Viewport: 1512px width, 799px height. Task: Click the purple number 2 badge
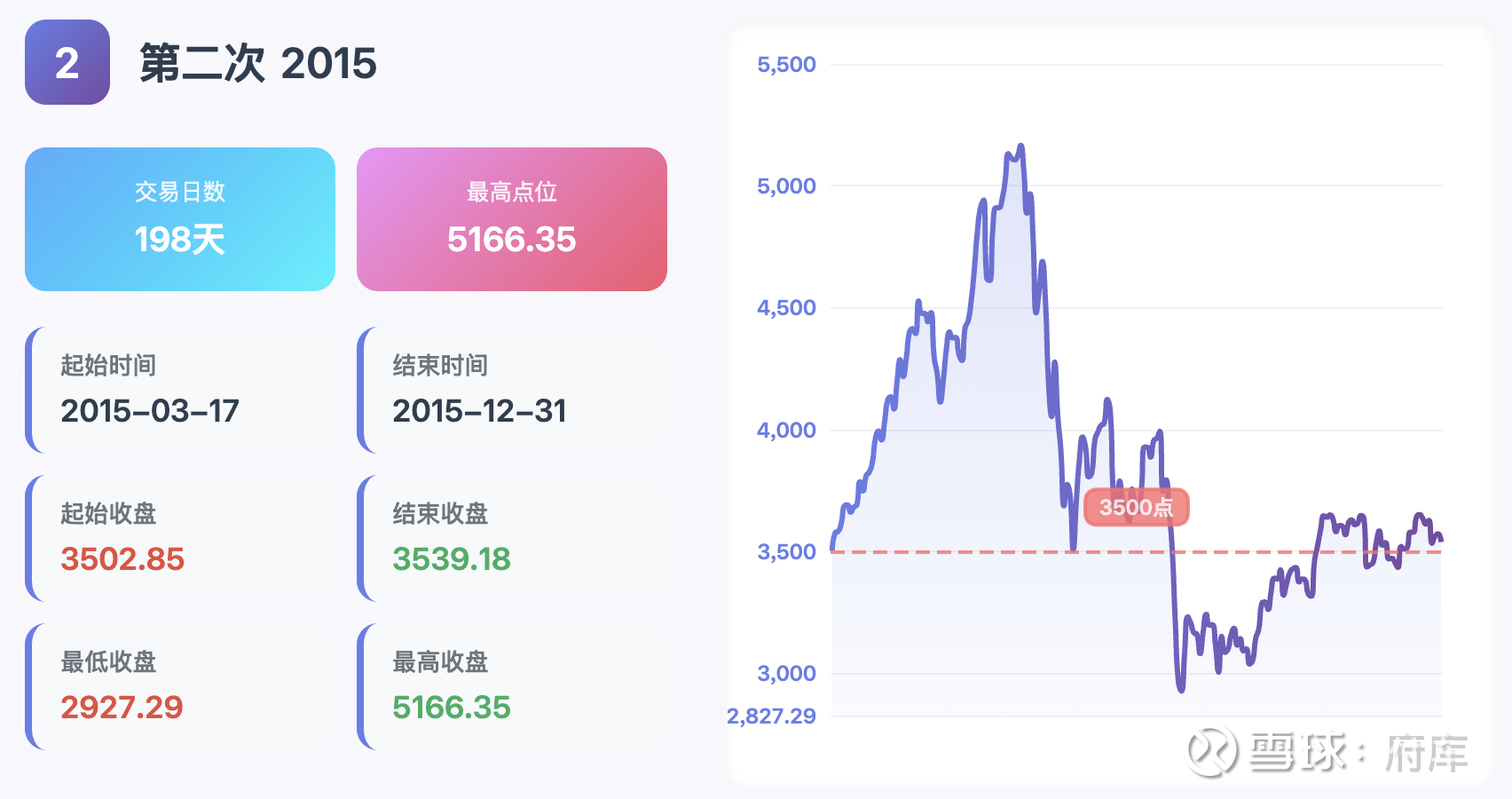[67, 62]
